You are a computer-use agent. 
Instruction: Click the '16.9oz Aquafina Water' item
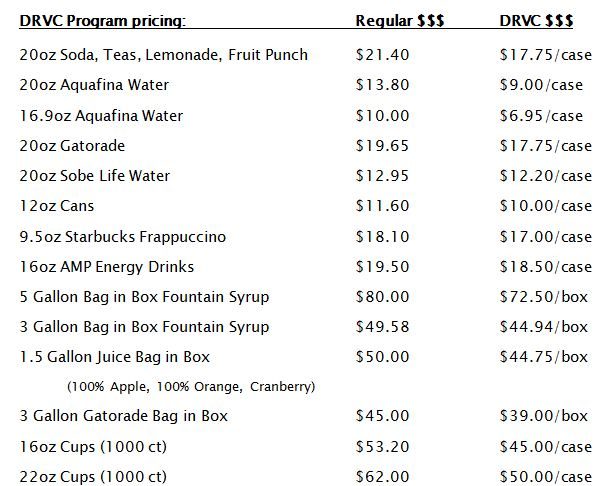(x=101, y=116)
